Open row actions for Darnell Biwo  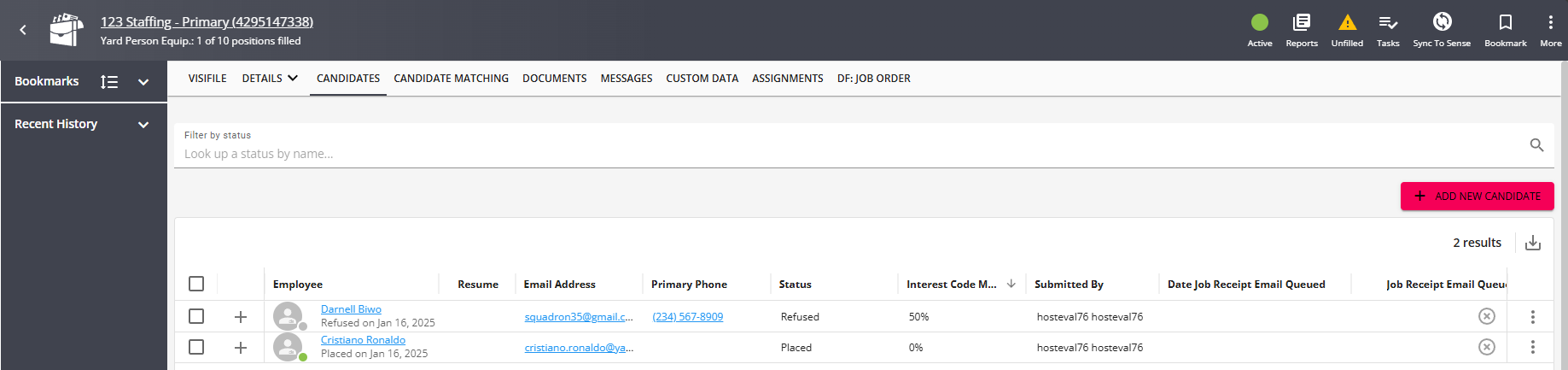tap(1532, 317)
